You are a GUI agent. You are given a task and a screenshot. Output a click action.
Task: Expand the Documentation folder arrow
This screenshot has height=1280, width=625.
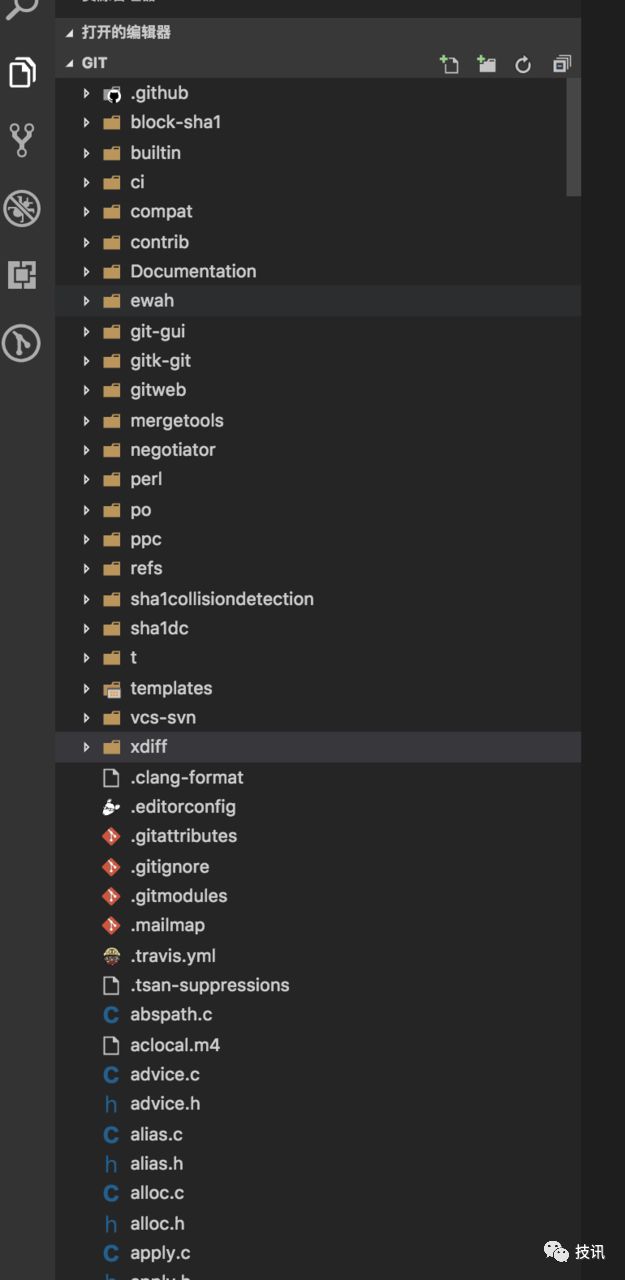click(86, 271)
